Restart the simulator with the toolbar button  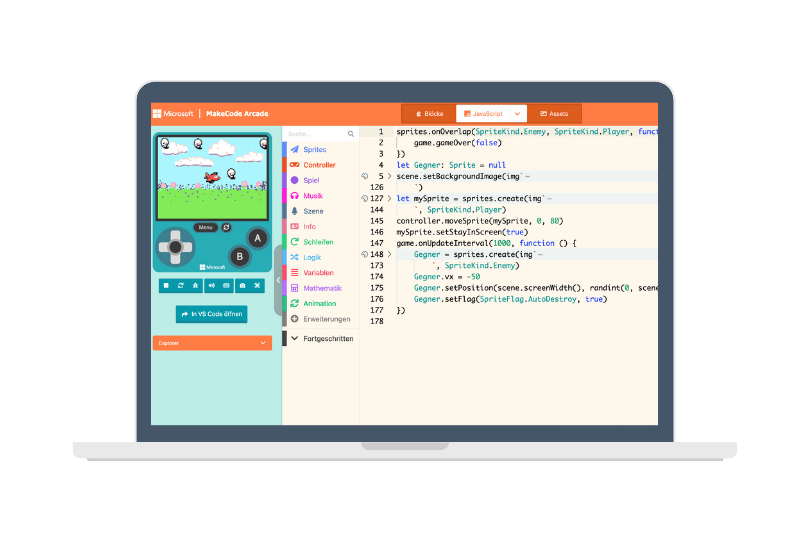pyautogui.click(x=181, y=285)
